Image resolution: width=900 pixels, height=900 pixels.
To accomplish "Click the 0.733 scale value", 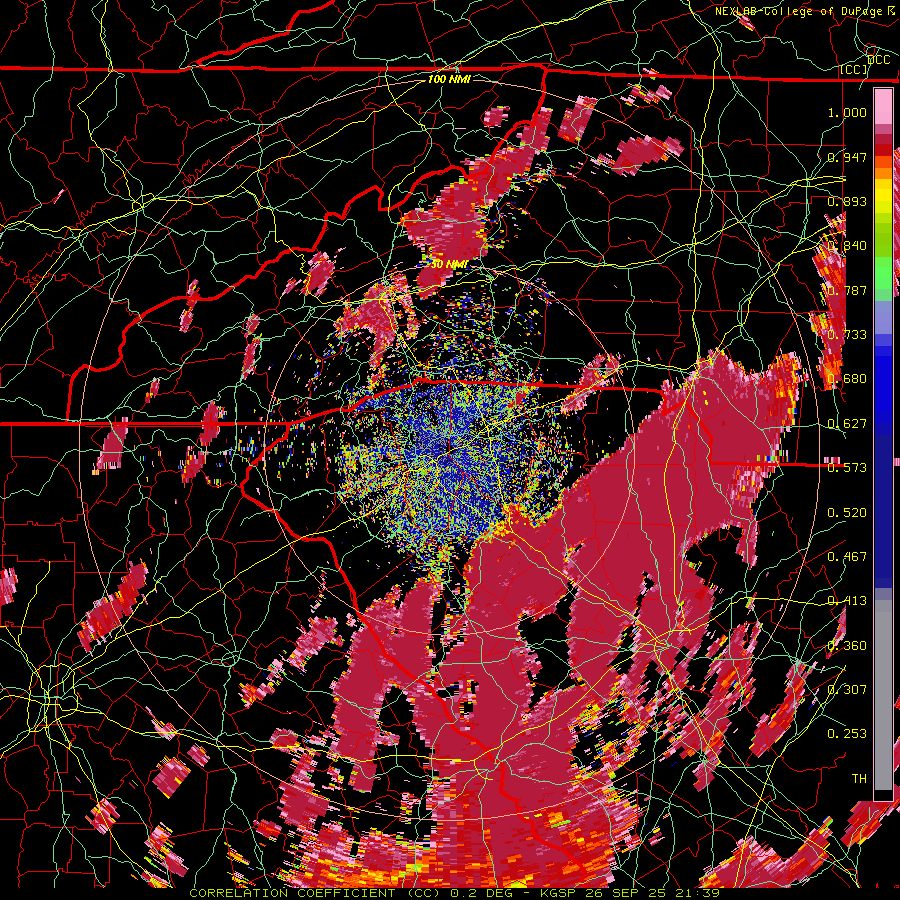I will pyautogui.click(x=847, y=335).
